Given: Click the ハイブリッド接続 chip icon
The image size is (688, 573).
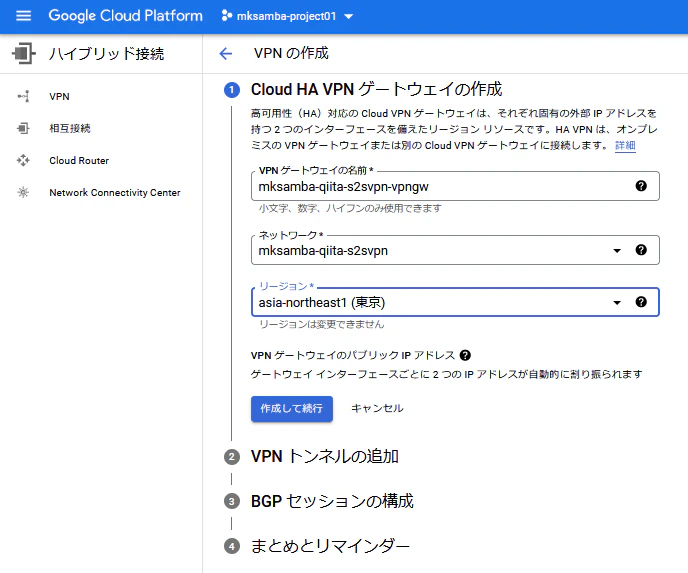Looking at the screenshot, I should 23,54.
